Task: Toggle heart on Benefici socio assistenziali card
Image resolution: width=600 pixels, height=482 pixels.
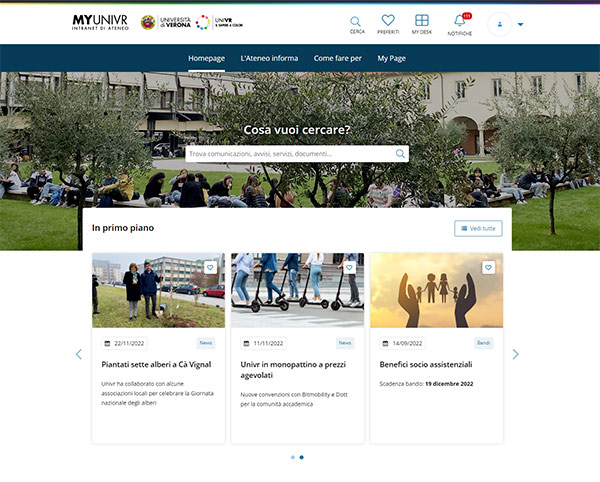Action: click(x=489, y=267)
